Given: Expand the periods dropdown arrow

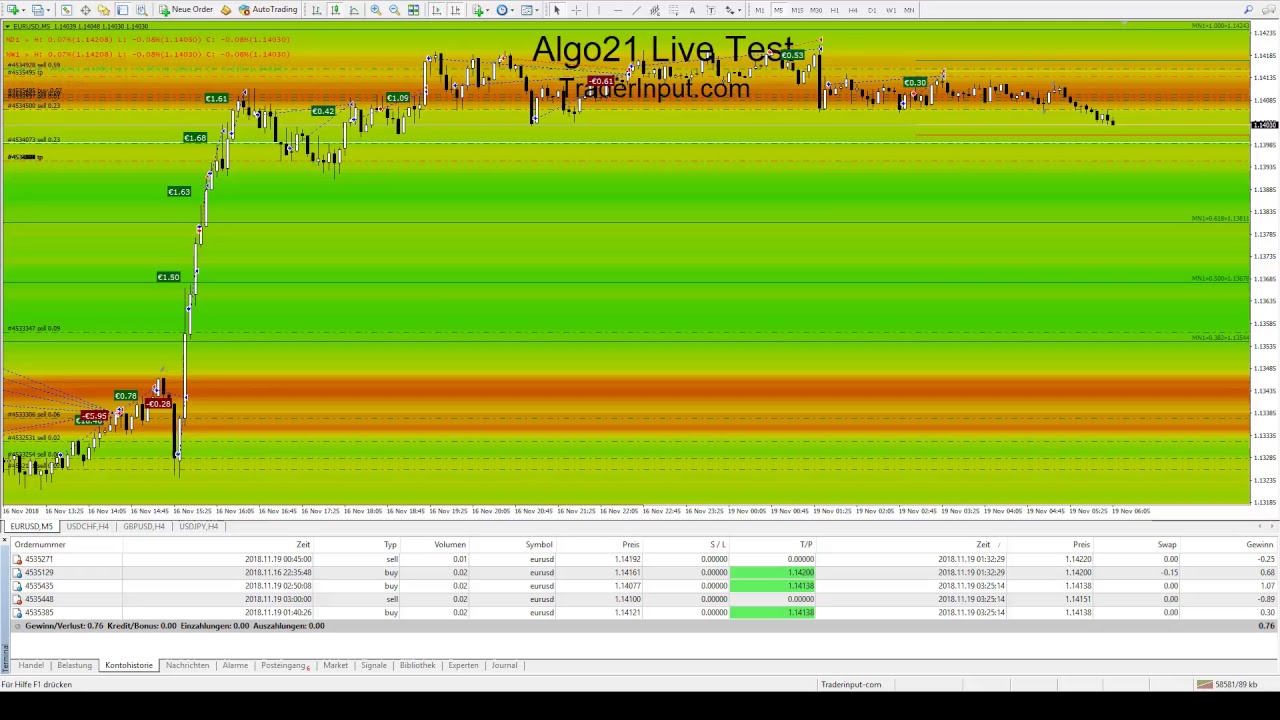Looking at the screenshot, I should 512,10.
